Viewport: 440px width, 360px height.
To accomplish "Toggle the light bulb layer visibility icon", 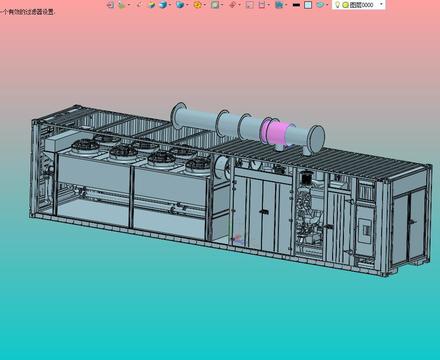I will click(x=337, y=5).
